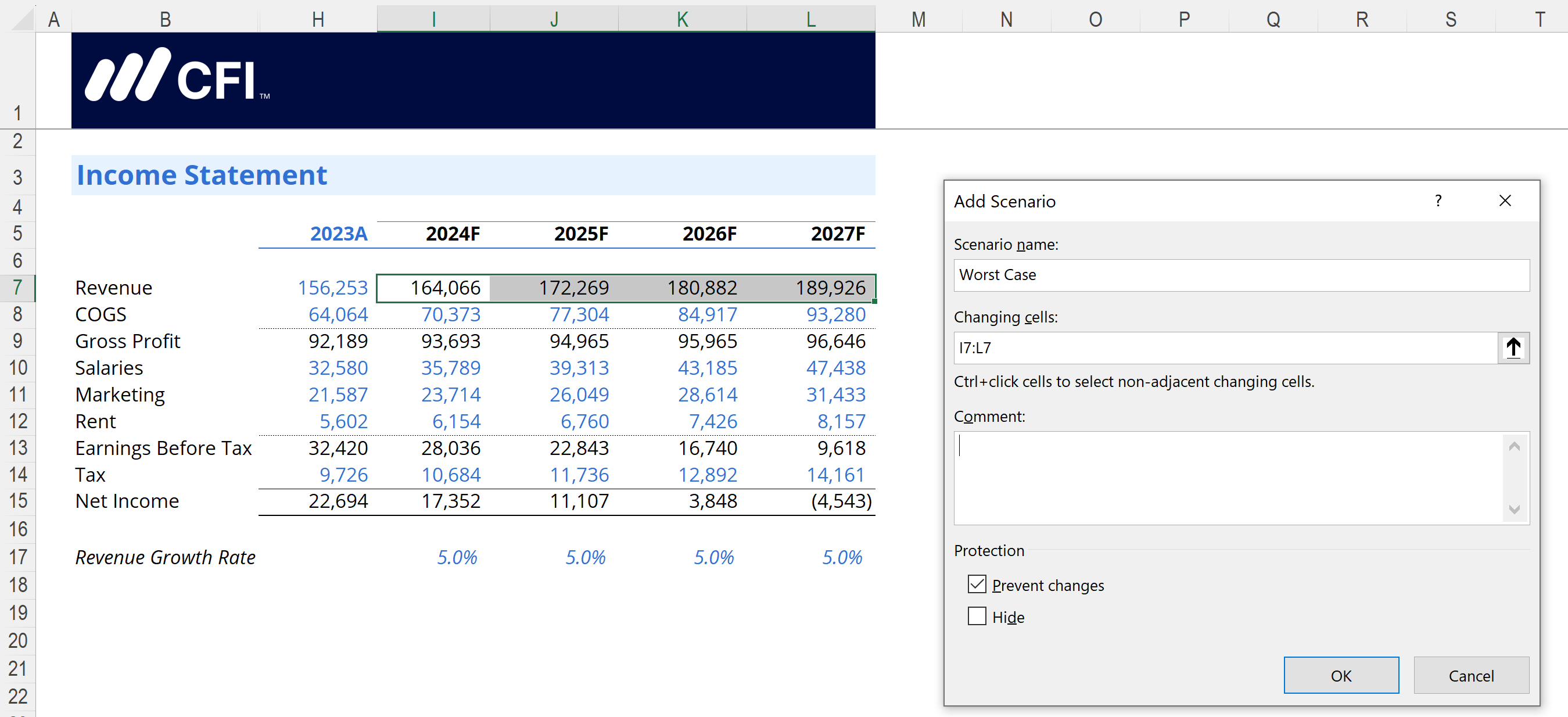This screenshot has width=1568, height=717.
Task: Select row 7 header
Action: 17,287
